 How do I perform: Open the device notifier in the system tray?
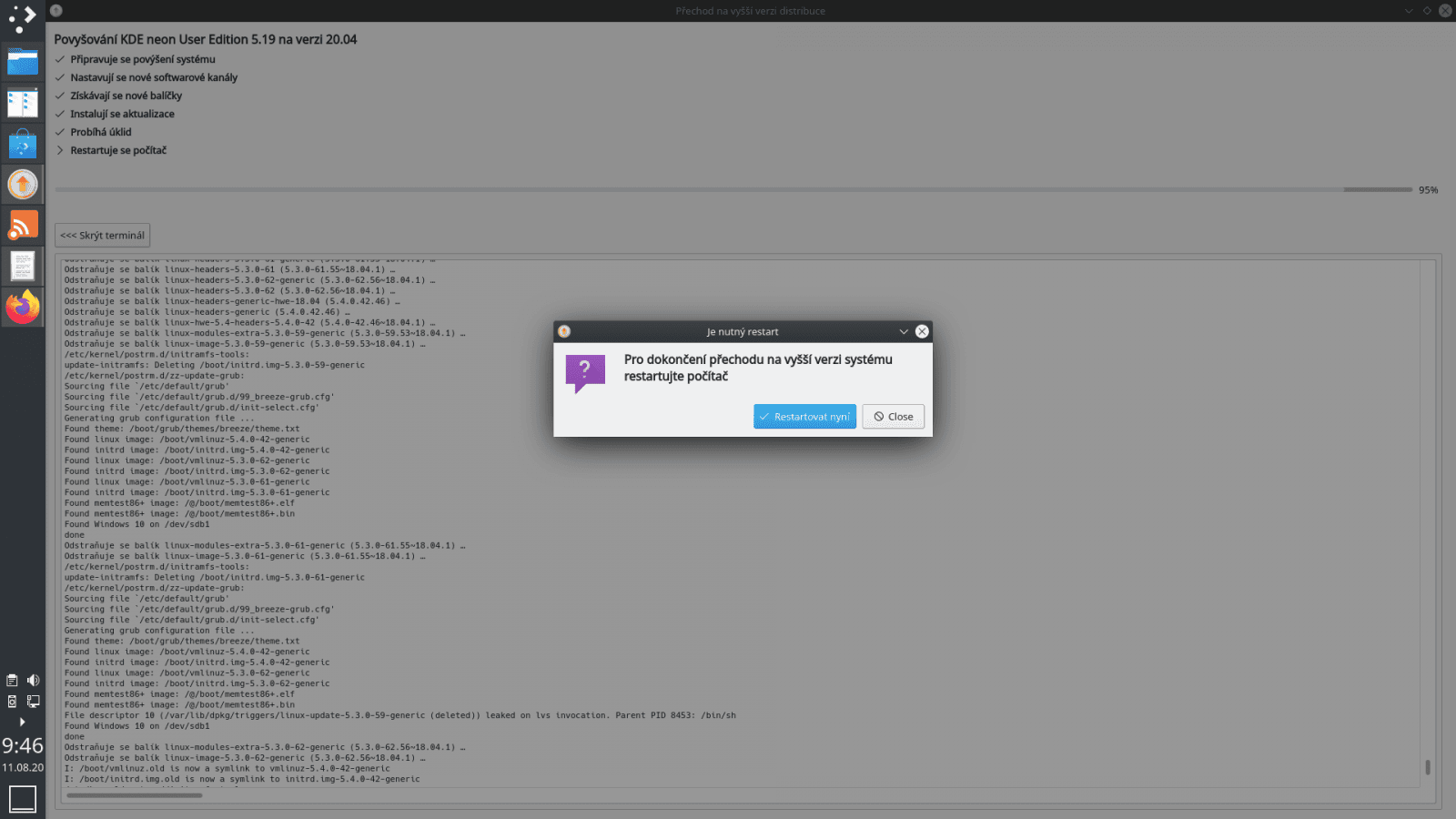12,701
